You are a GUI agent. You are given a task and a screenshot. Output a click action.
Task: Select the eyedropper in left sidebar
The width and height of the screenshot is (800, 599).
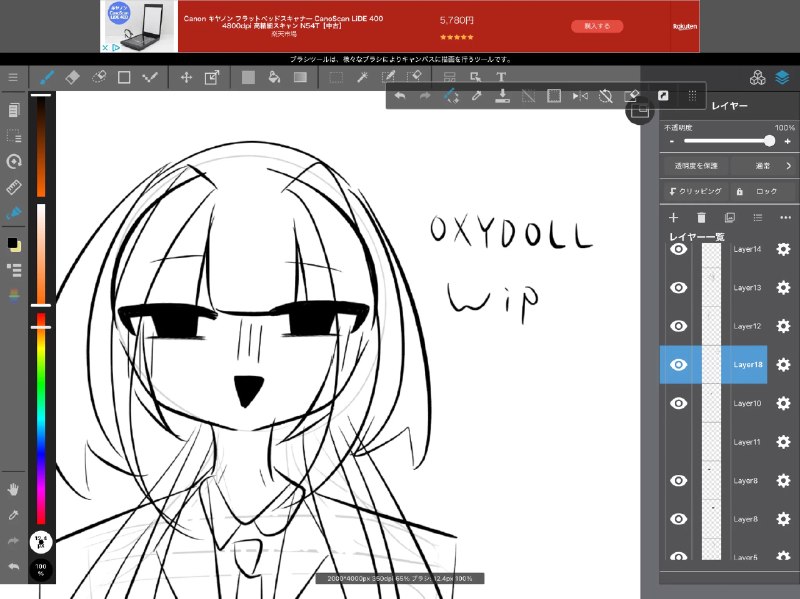(x=14, y=515)
